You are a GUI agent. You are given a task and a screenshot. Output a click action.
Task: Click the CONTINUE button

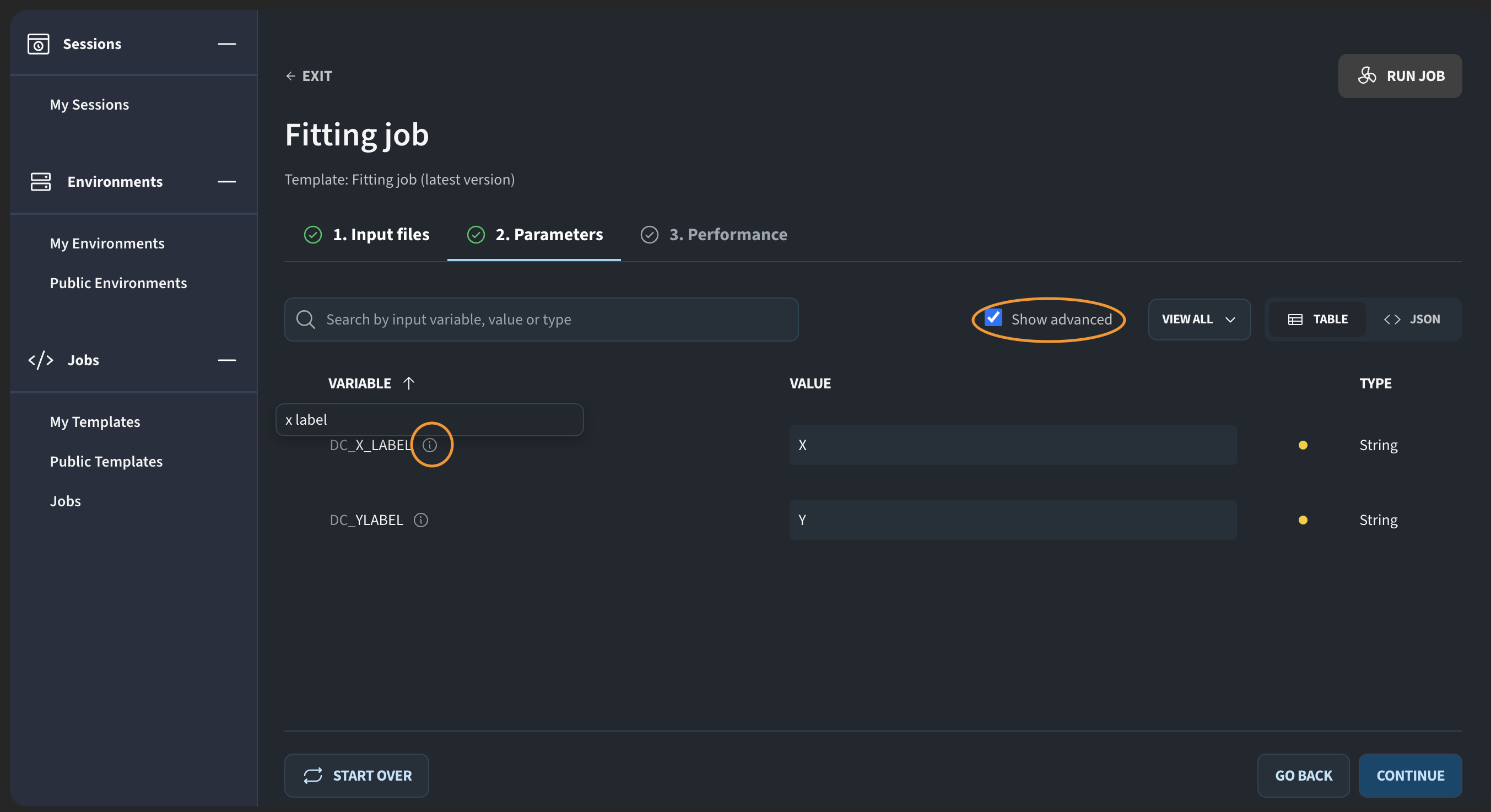[1409, 775]
